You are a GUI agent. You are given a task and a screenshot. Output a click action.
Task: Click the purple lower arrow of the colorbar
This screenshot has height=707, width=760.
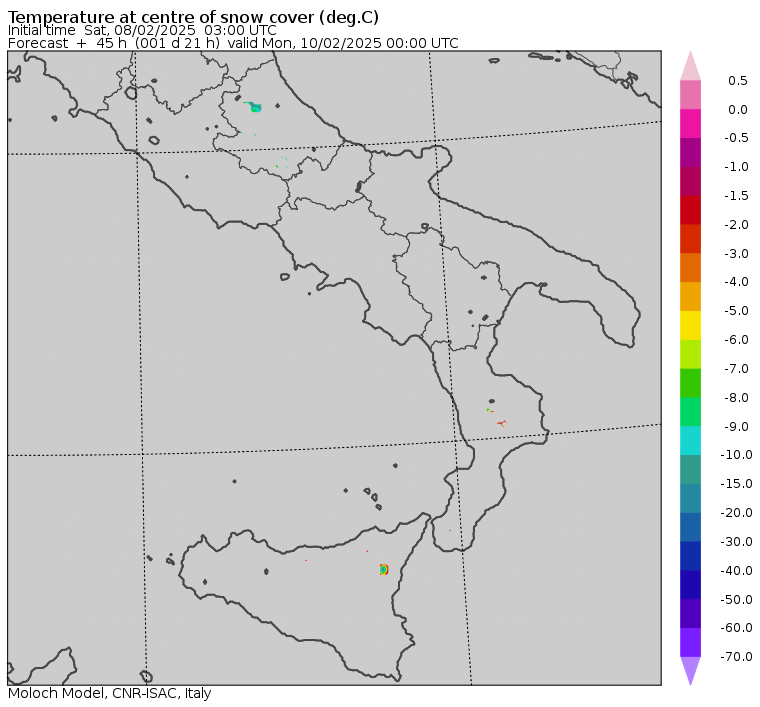click(x=690, y=671)
